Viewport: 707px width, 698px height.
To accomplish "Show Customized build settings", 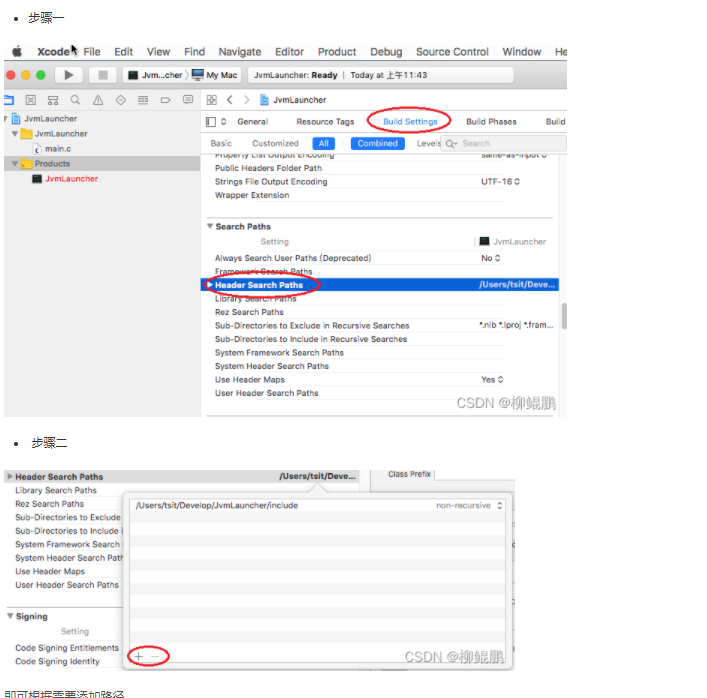I will [x=275, y=143].
